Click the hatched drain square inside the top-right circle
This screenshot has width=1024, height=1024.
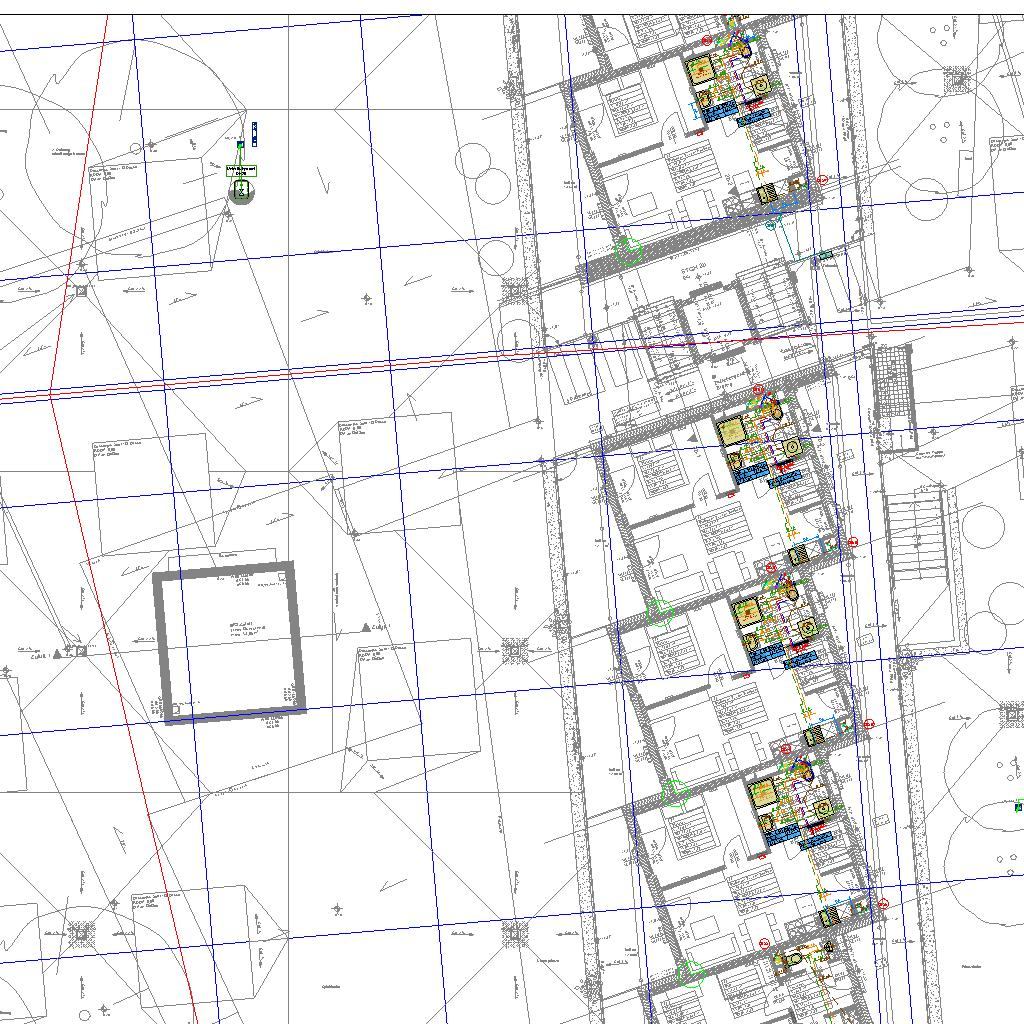coord(958,77)
